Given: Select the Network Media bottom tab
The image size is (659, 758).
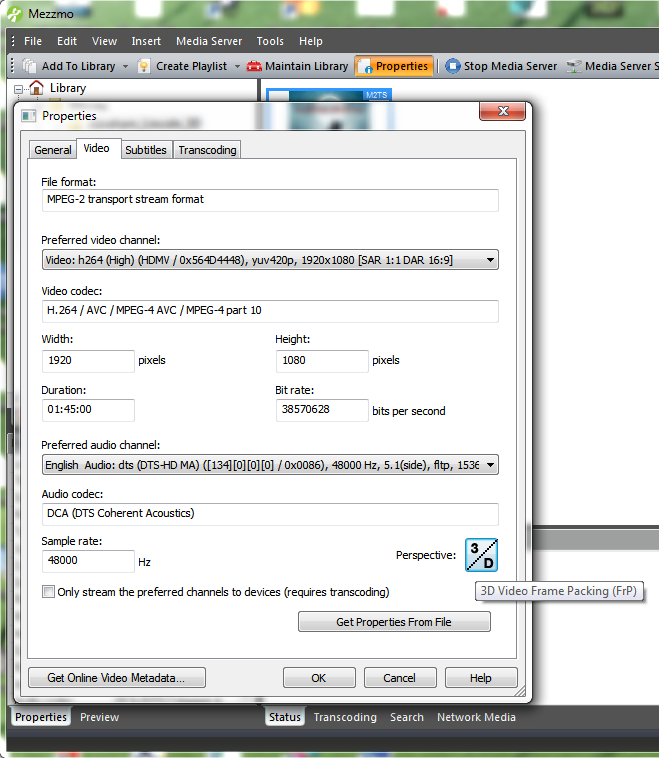Looking at the screenshot, I should click(x=476, y=717).
